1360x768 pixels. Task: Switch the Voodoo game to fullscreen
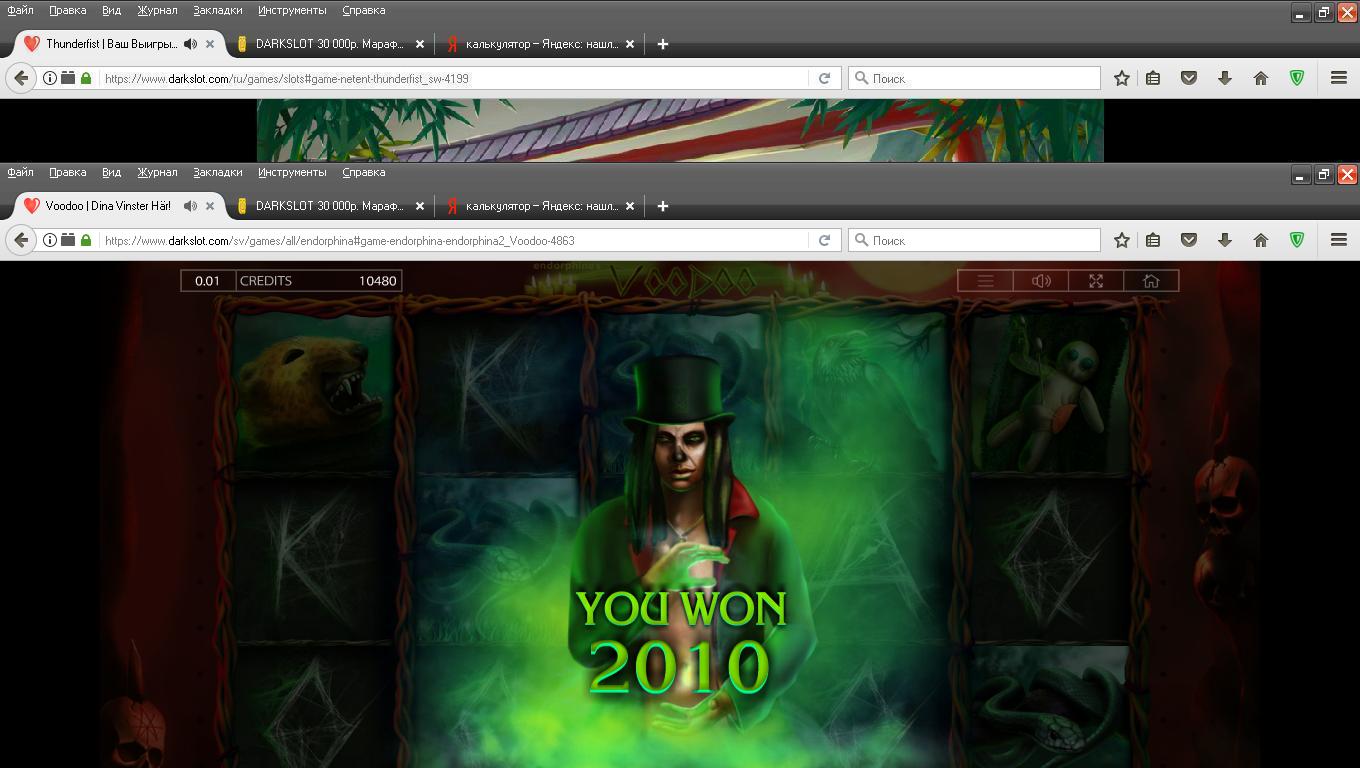(1096, 281)
